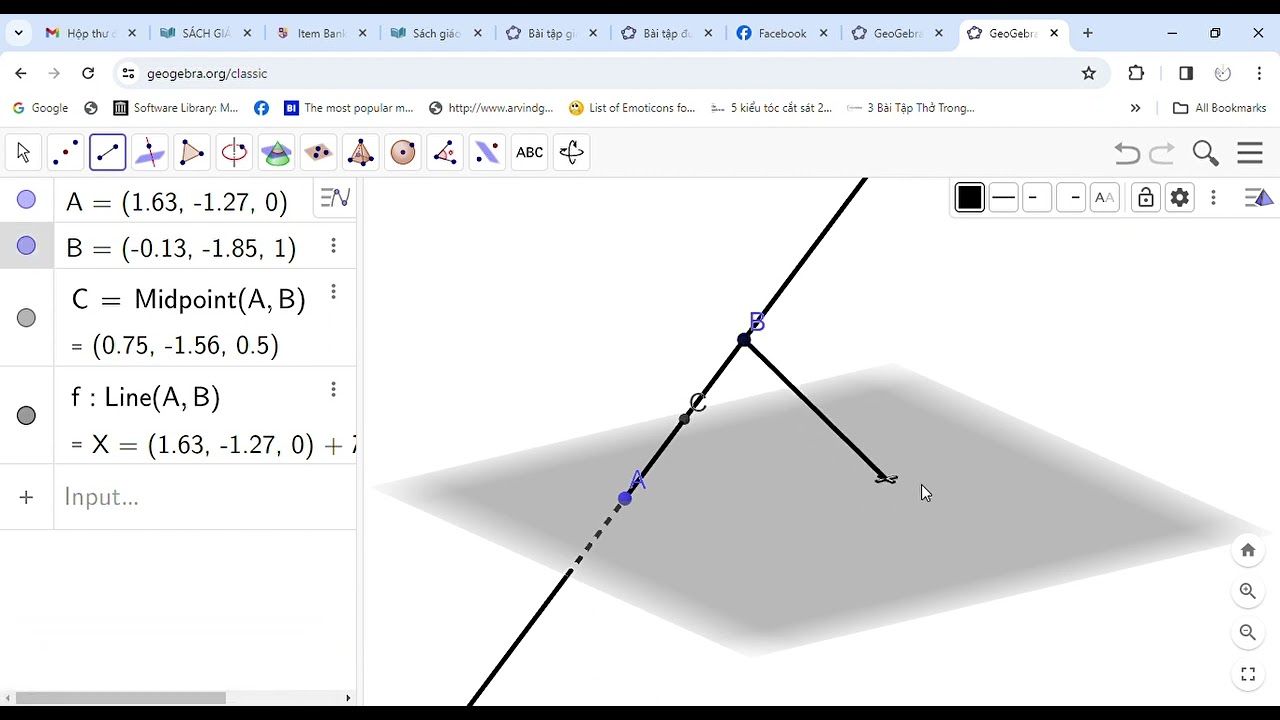The height and width of the screenshot is (720, 1280).
Task: Open the Extensions puzzle icon
Action: (1136, 73)
